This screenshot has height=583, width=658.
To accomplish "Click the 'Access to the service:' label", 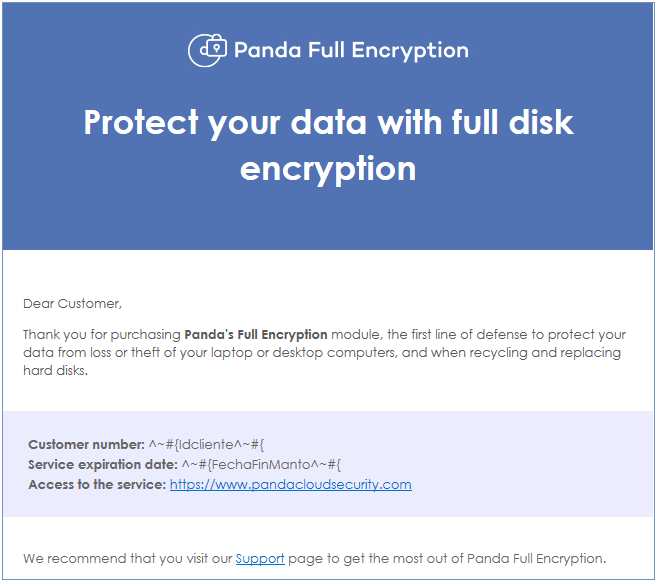I will coord(97,484).
